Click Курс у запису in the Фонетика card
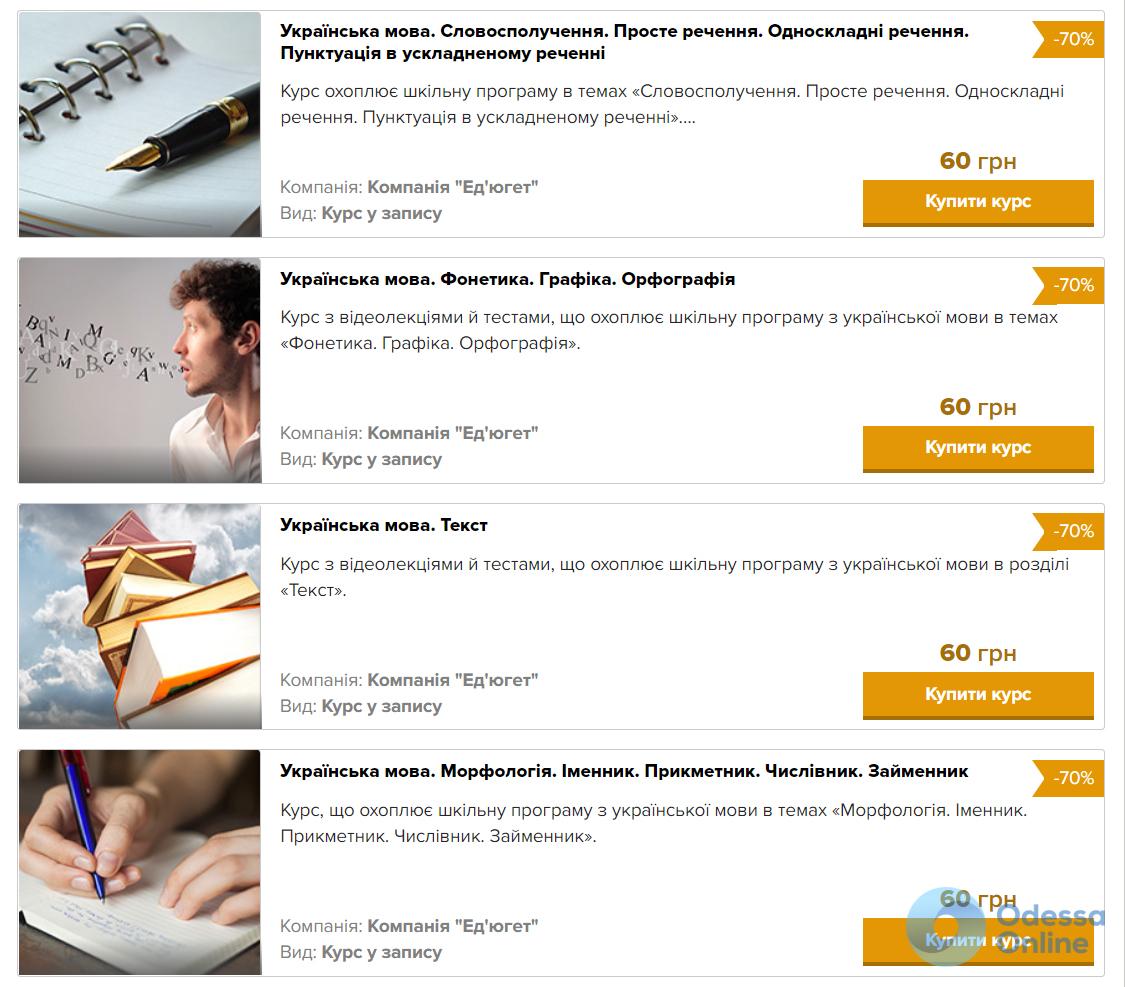Screen dimensions: 1125x987 pyautogui.click(x=382, y=460)
